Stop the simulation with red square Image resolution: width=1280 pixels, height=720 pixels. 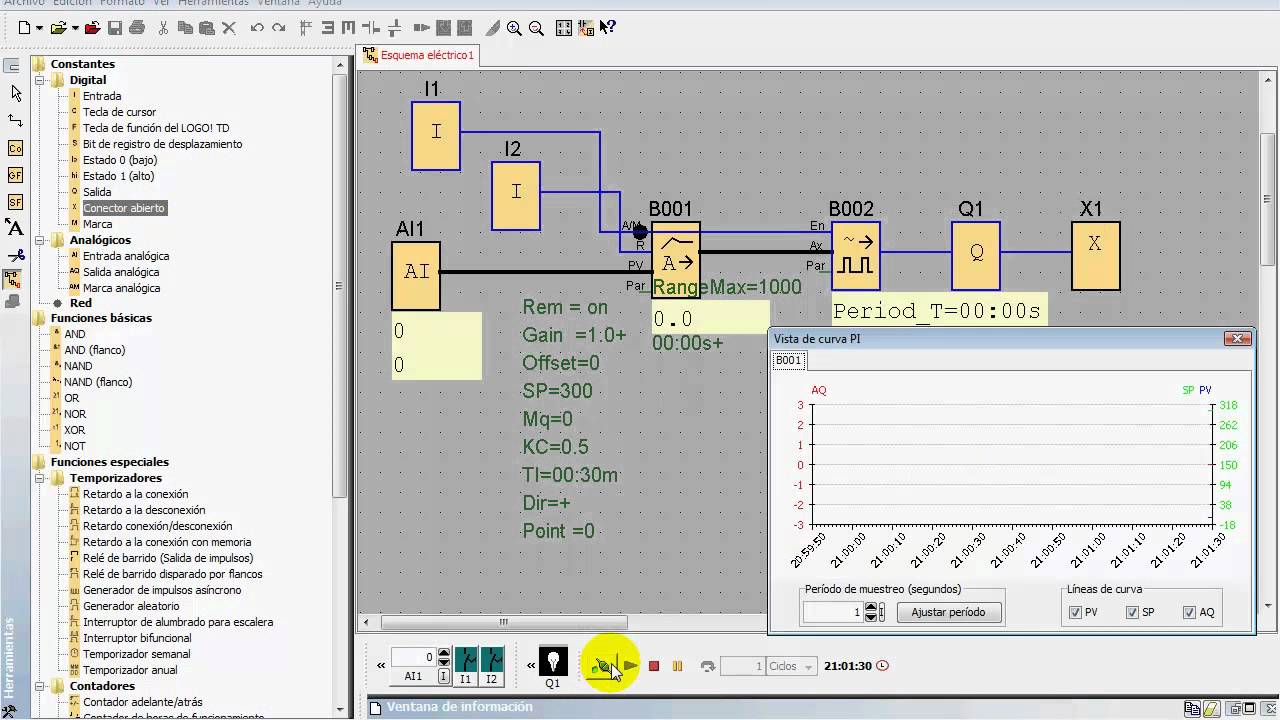point(654,666)
